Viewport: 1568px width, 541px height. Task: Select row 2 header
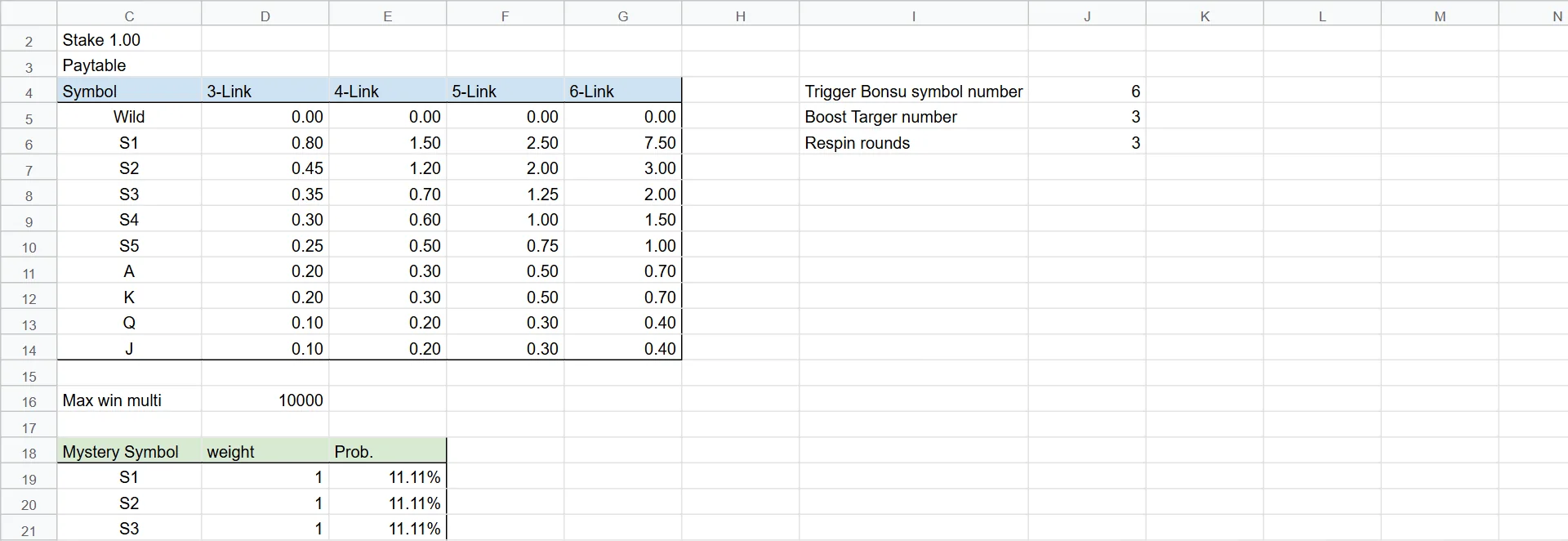click(x=29, y=40)
